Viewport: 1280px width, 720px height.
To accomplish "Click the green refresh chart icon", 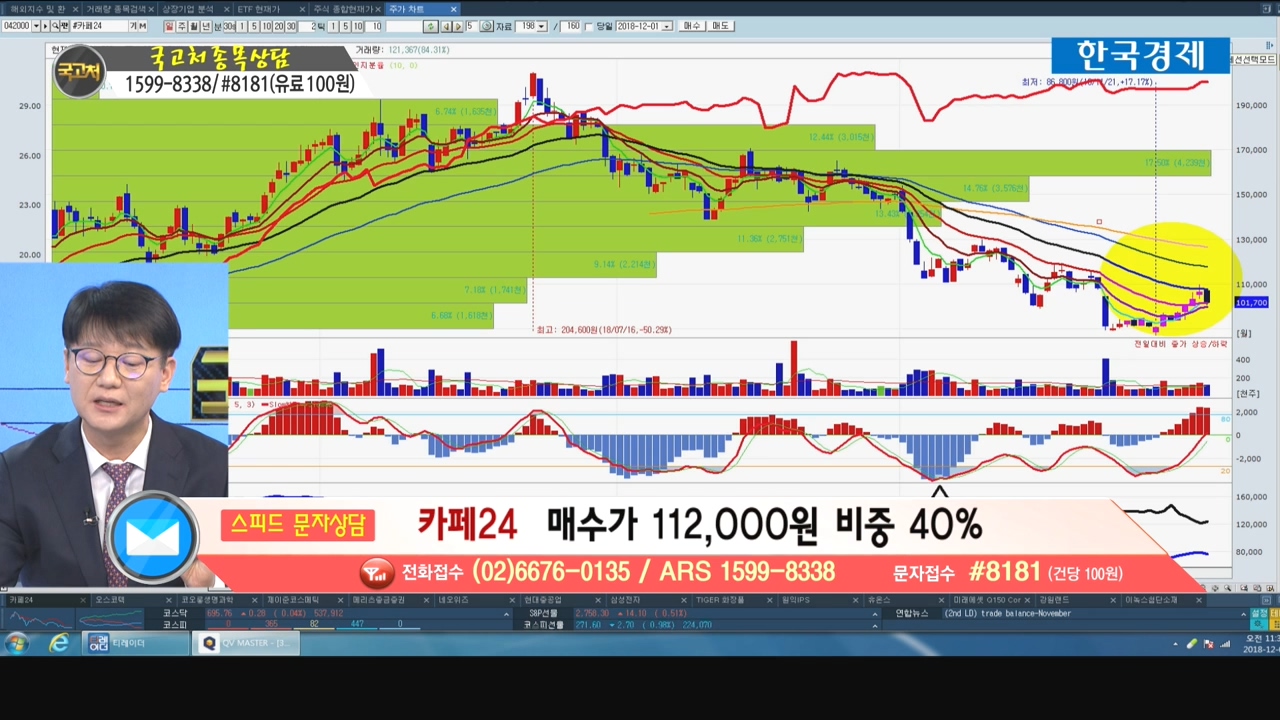I will 430,26.
